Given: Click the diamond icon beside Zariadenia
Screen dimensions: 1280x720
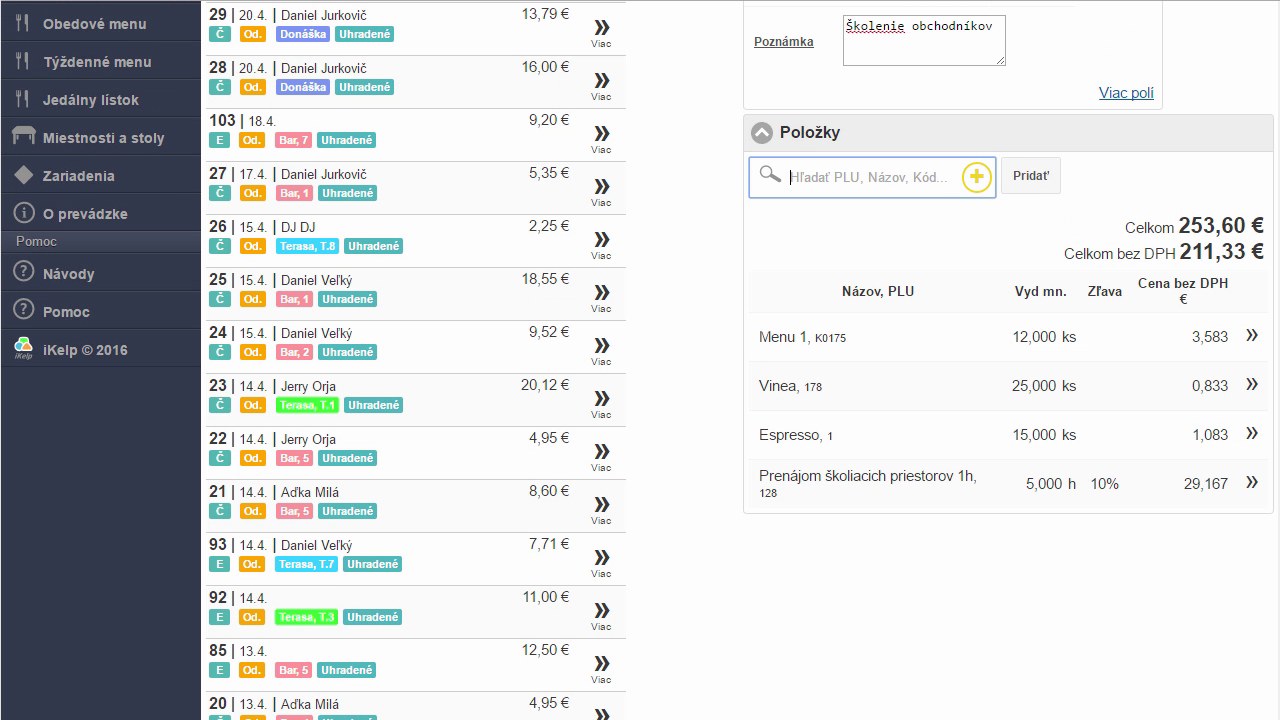Looking at the screenshot, I should coord(24,175).
